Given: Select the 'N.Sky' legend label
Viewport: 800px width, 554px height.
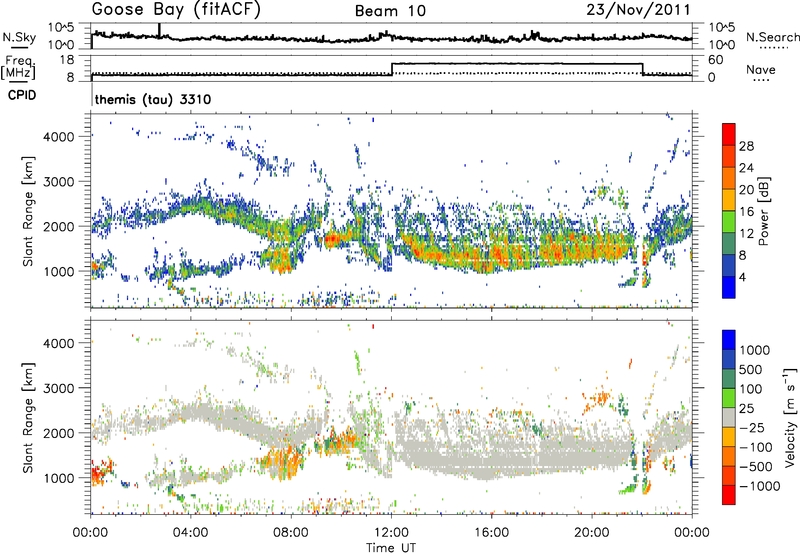Looking at the screenshot, I should click(19, 37).
